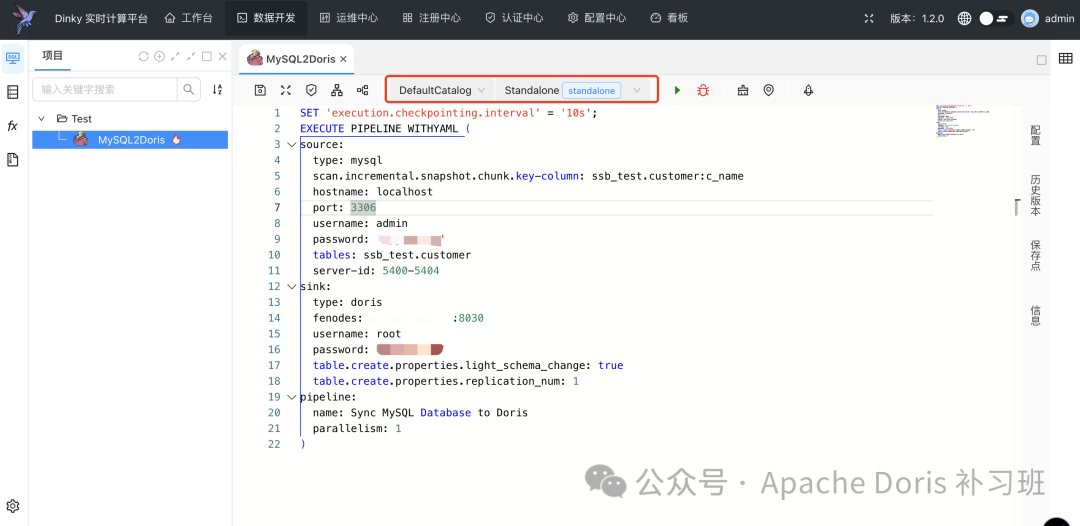This screenshot has height=526, width=1080.
Task: Open the 配置 configuration side tab
Action: [1035, 136]
